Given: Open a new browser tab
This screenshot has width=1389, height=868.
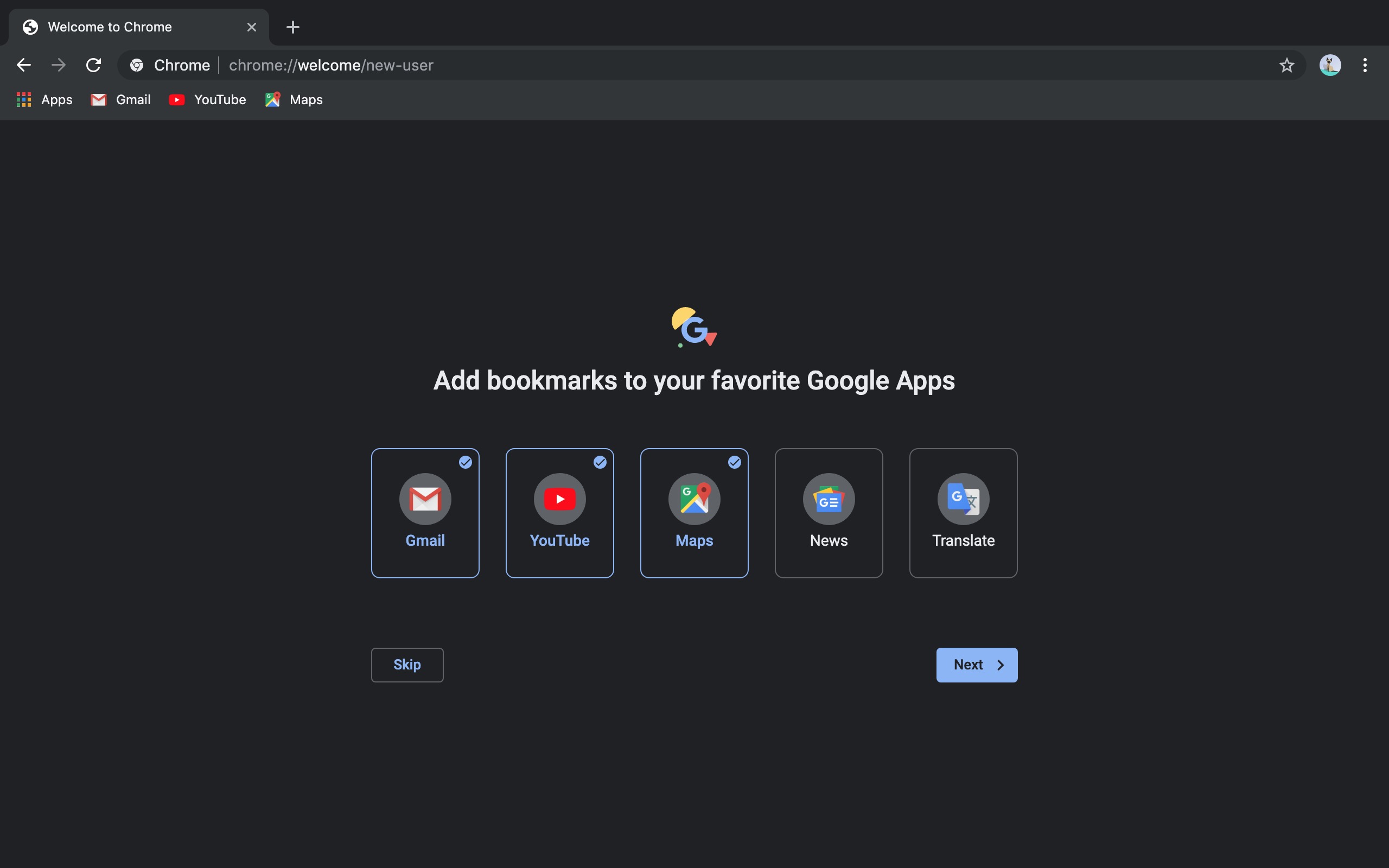Looking at the screenshot, I should [293, 27].
